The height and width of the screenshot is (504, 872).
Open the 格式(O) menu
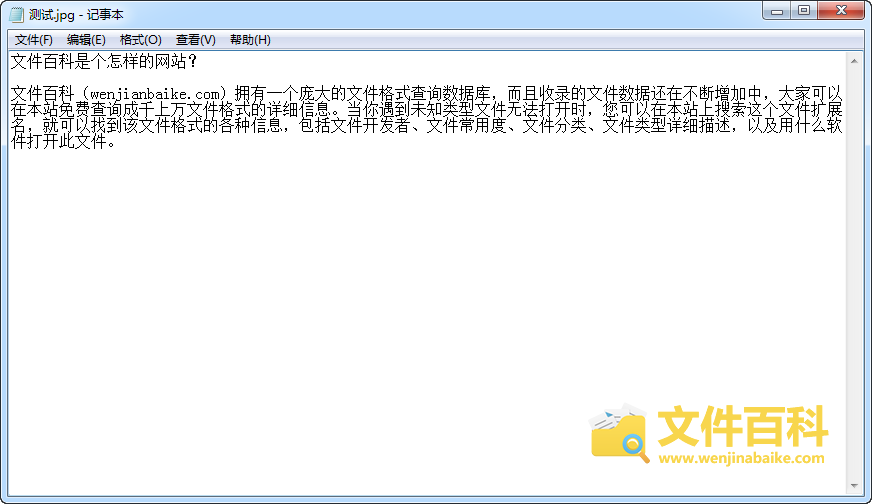(140, 40)
